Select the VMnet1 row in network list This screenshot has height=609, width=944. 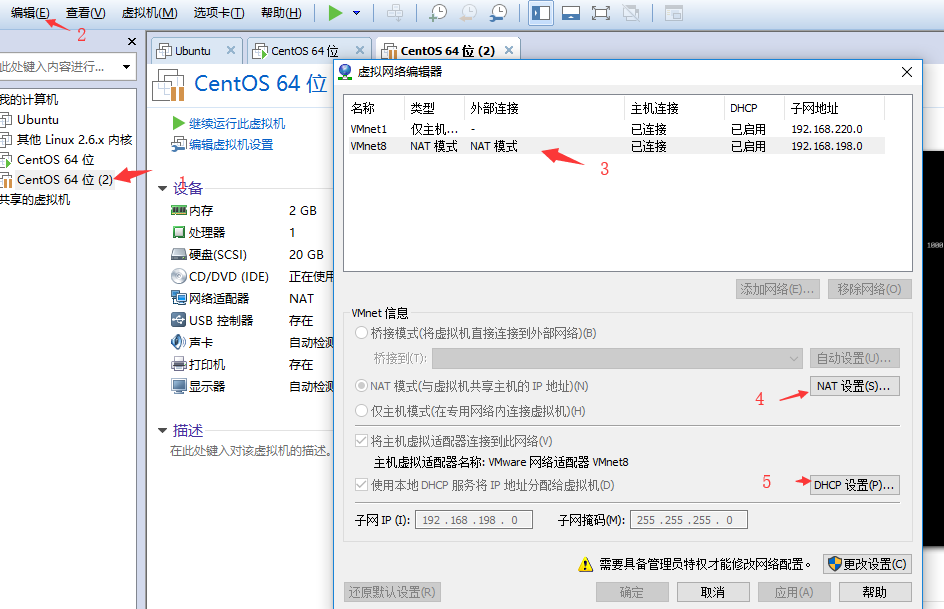(616, 129)
